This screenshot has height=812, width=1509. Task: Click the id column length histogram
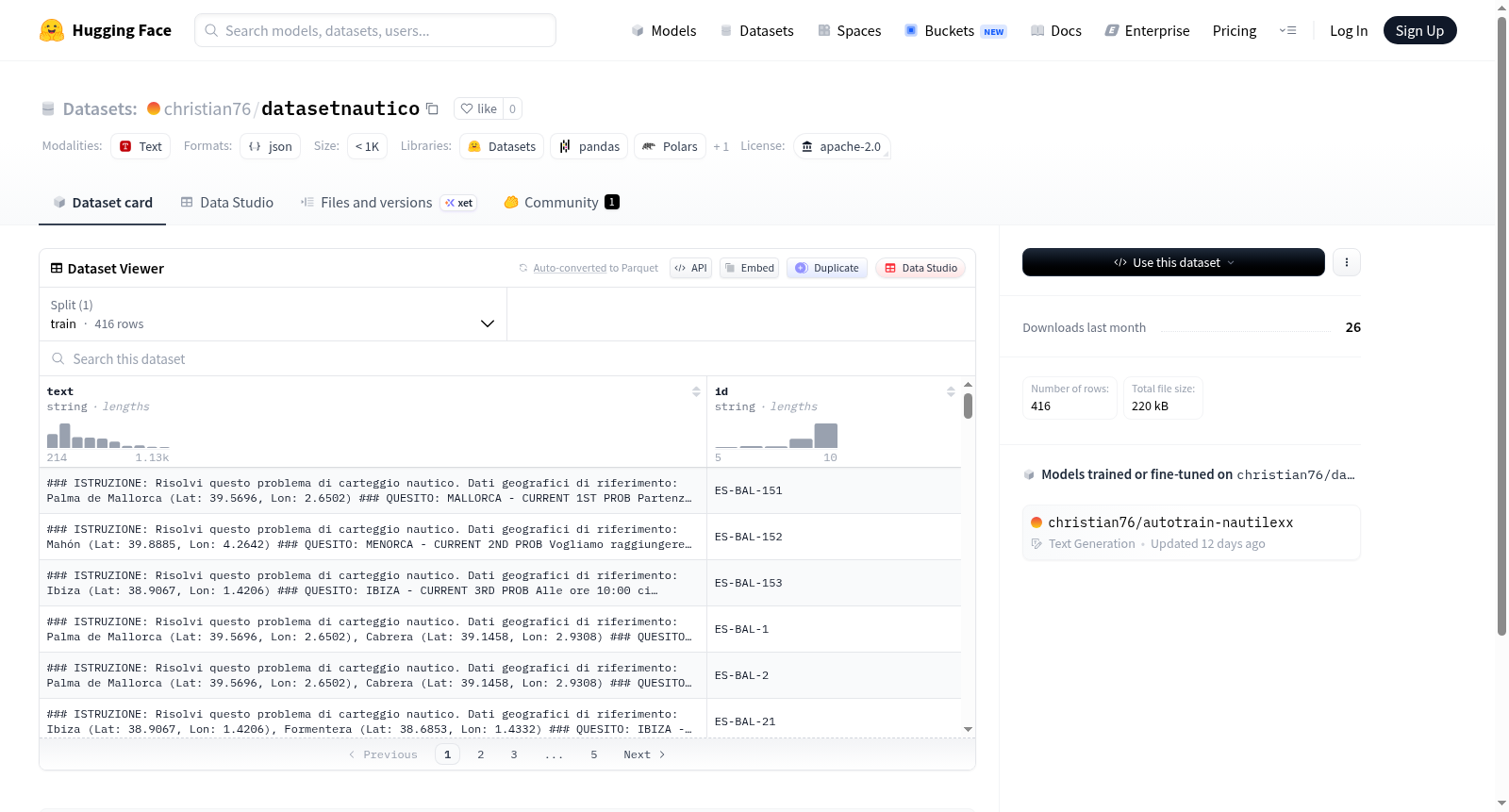(776, 436)
